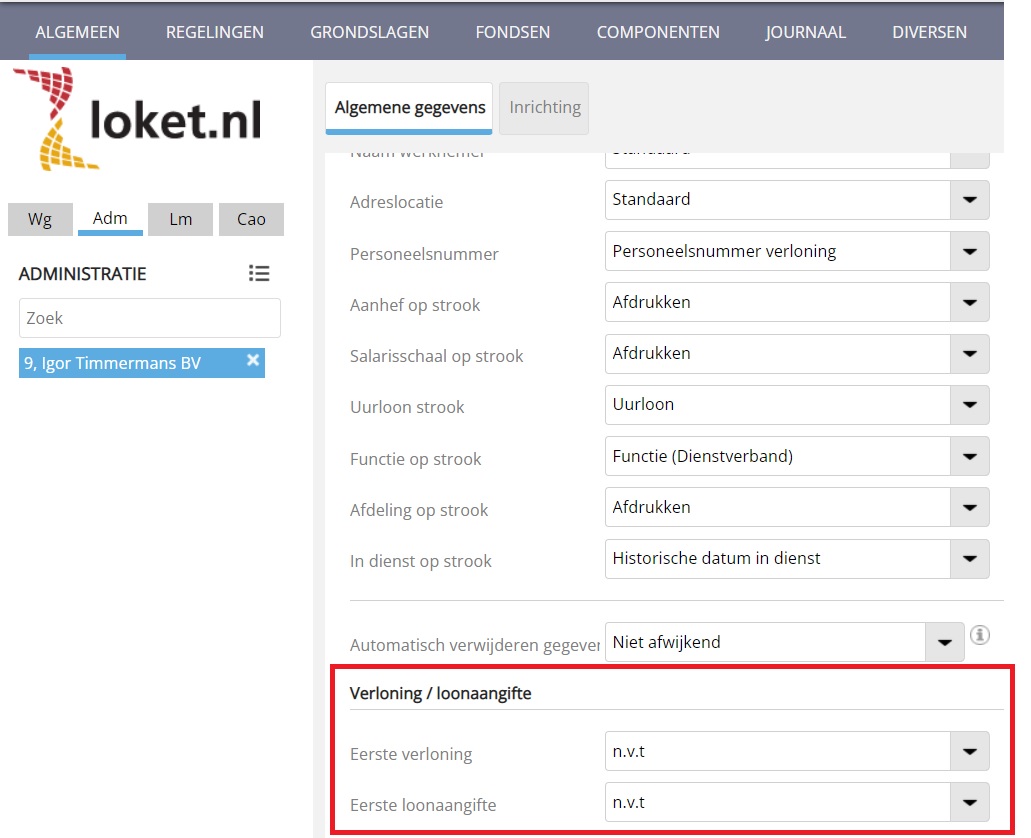
Task: Show info icon next to Automatisch verwijderen
Action: tap(980, 634)
